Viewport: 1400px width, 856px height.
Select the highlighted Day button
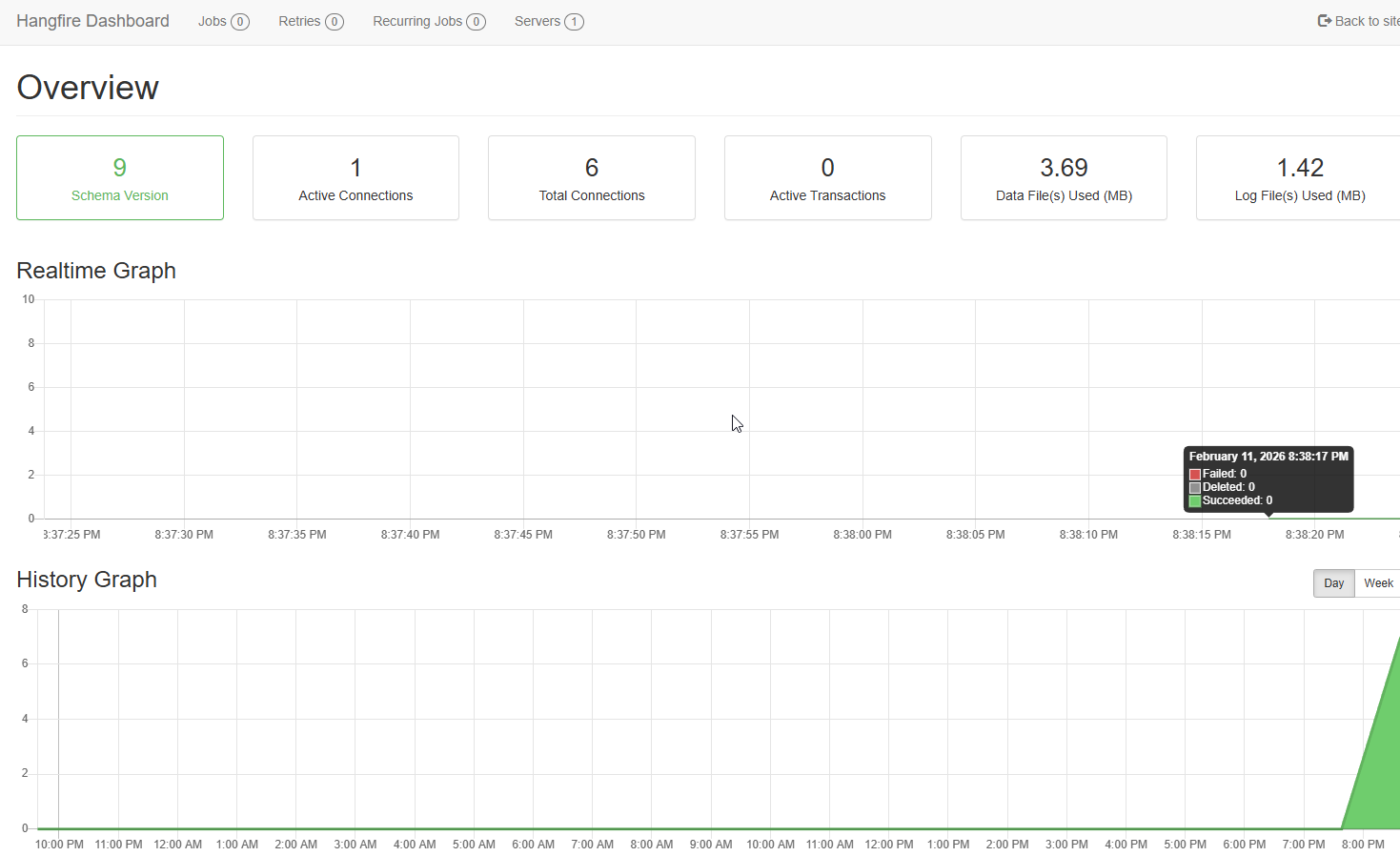point(1333,582)
